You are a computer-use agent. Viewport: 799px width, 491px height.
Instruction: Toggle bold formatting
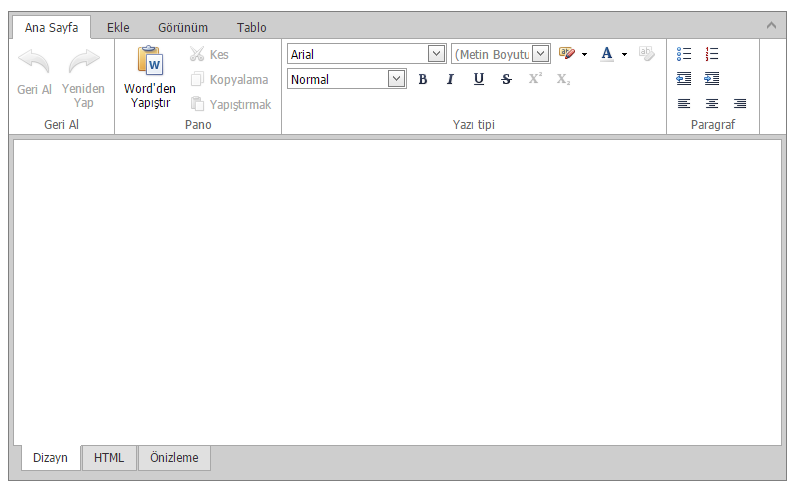click(422, 79)
